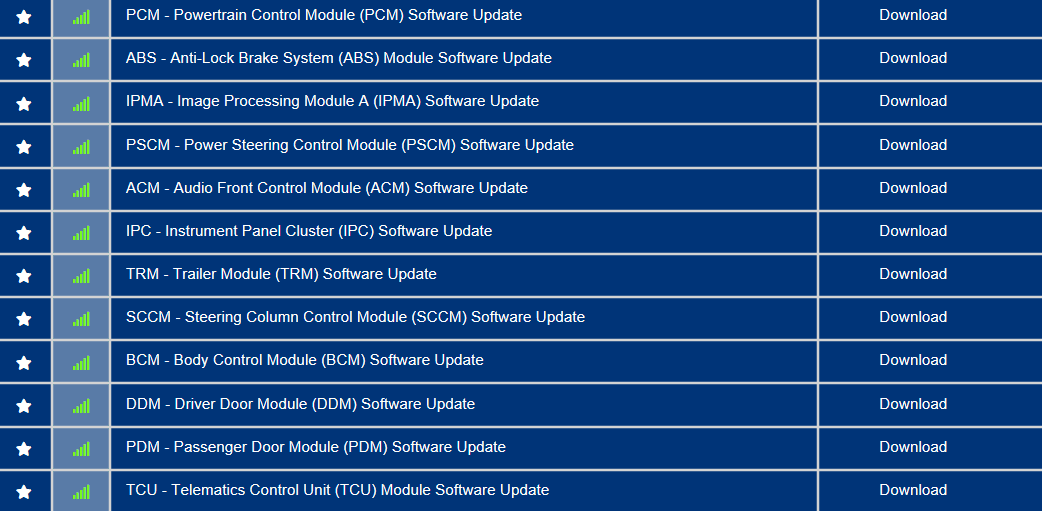Click signal bars icon for IPC update
This screenshot has height=511, width=1042.
tap(81, 233)
